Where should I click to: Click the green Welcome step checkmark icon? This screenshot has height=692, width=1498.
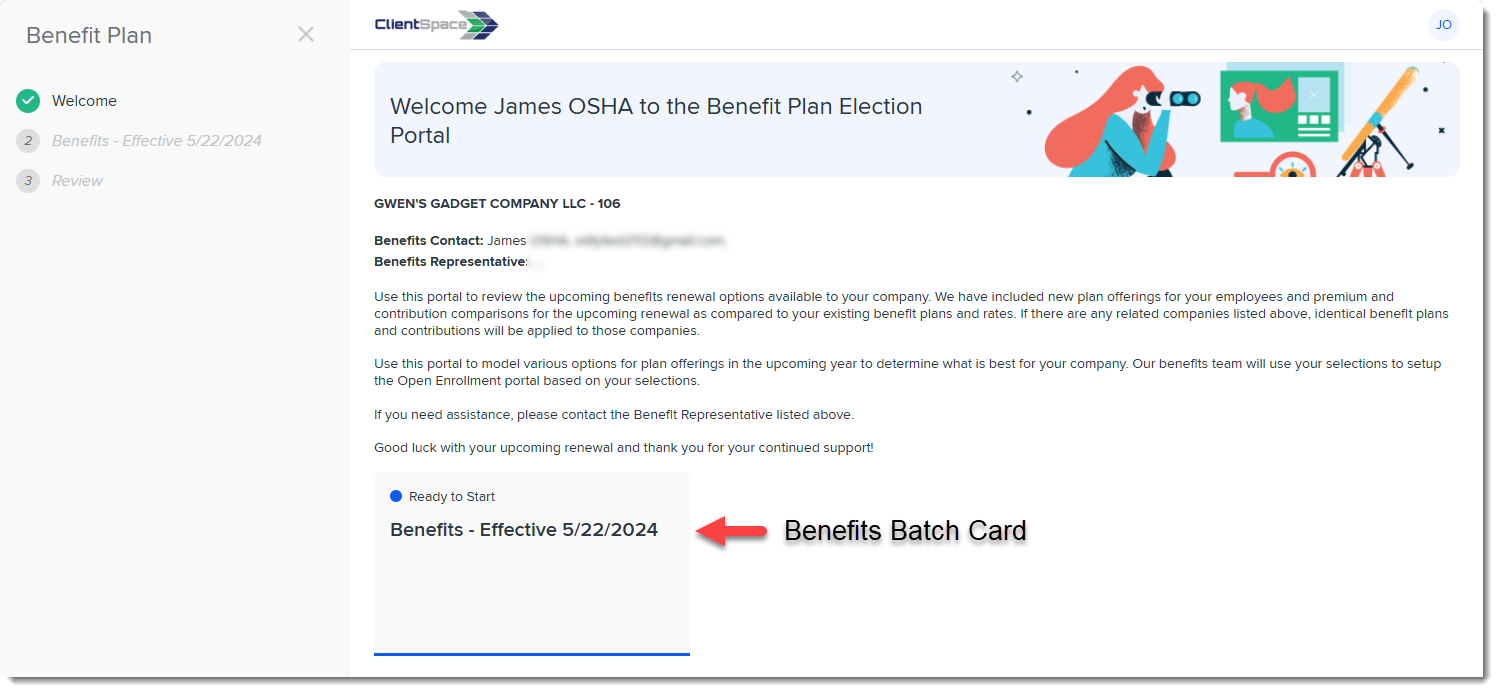pyautogui.click(x=28, y=101)
